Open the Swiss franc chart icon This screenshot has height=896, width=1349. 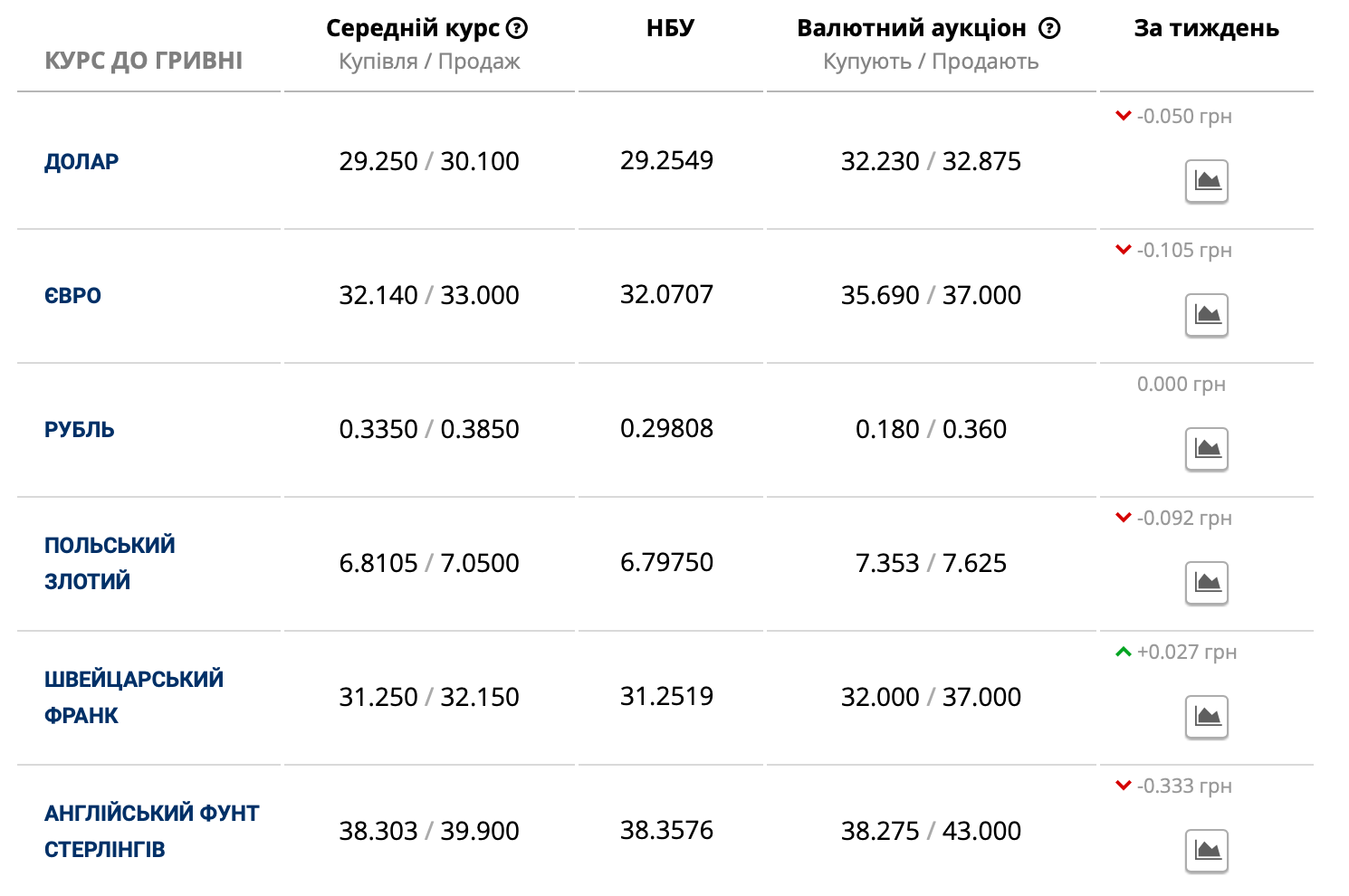[x=1207, y=717]
